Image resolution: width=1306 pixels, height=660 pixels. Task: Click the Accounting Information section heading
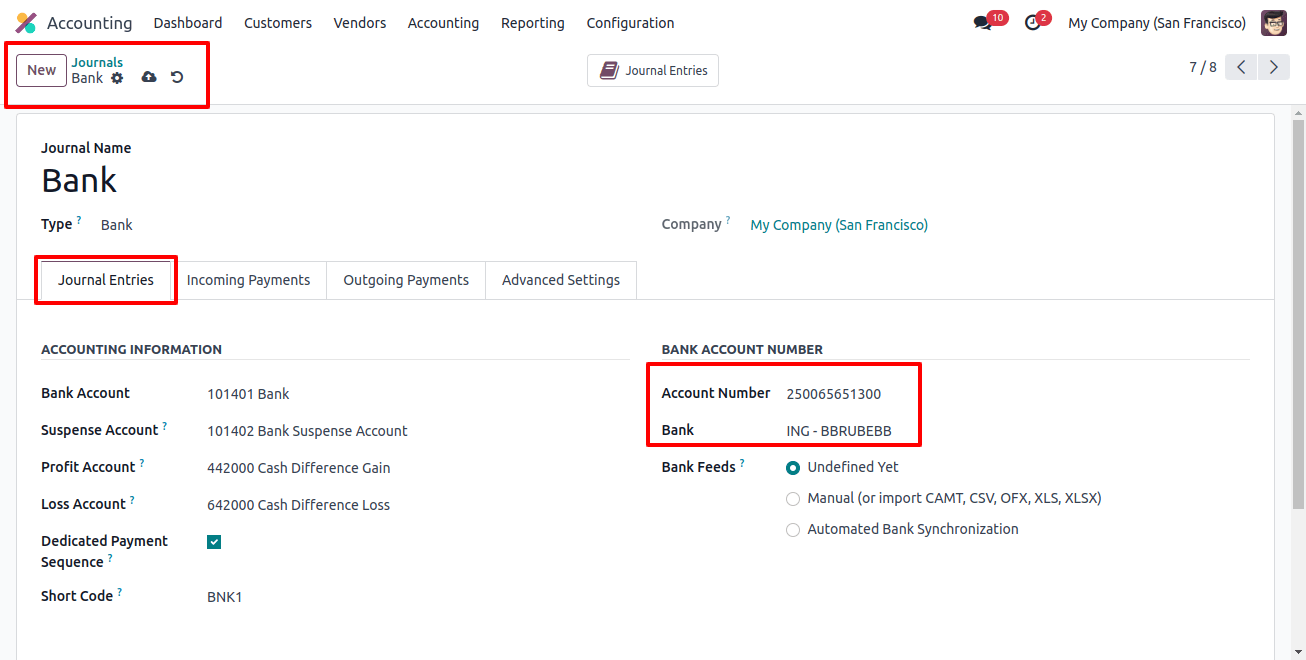(x=131, y=350)
